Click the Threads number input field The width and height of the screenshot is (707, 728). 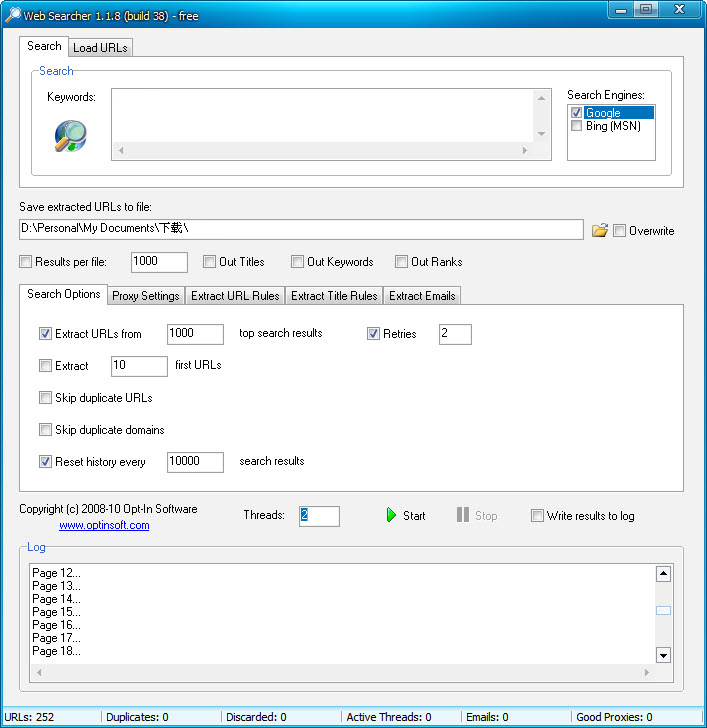coord(319,516)
